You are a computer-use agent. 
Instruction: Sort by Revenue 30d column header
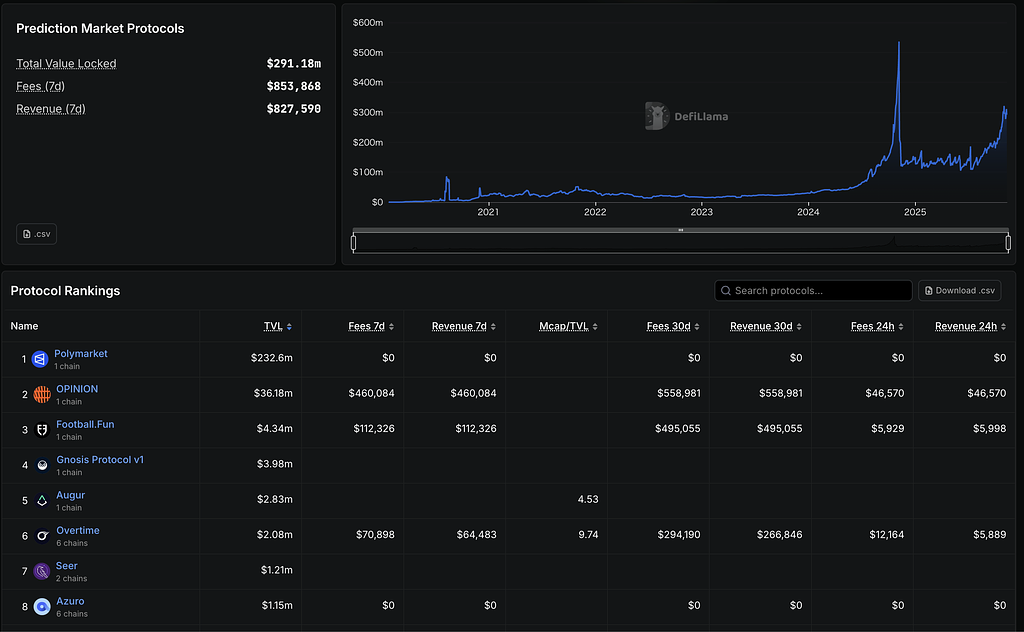[x=765, y=326]
